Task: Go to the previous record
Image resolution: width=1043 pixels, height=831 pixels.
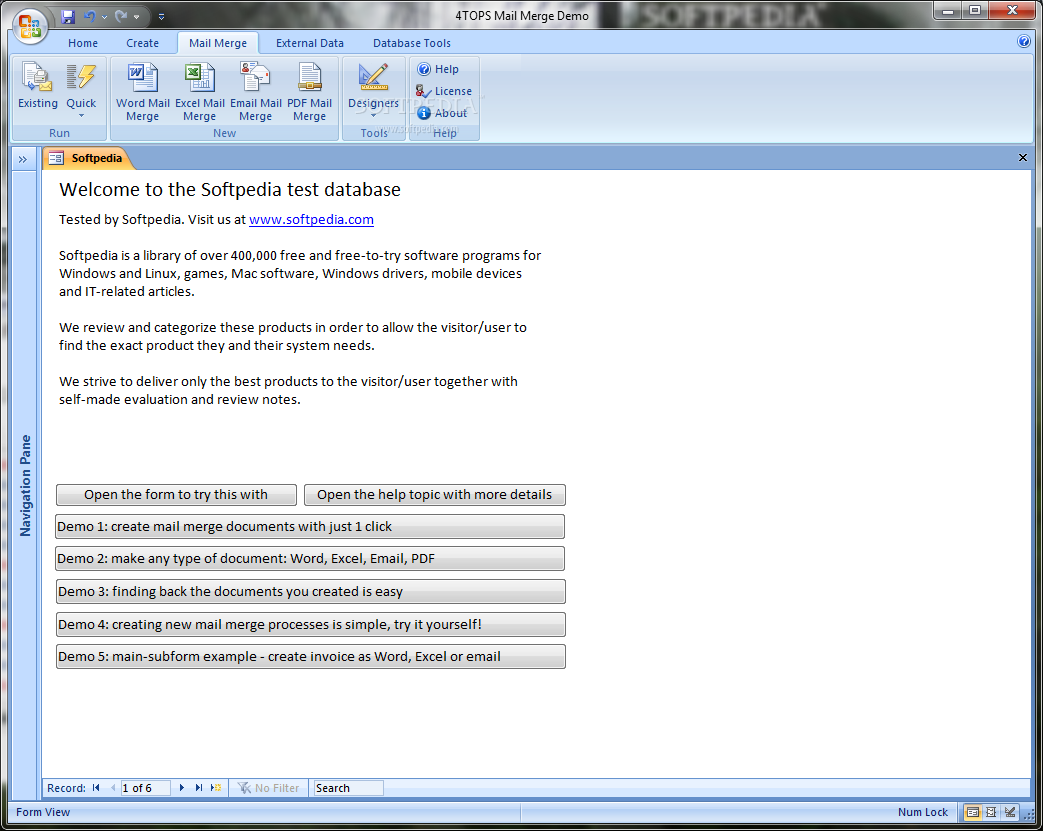Action: pos(112,788)
